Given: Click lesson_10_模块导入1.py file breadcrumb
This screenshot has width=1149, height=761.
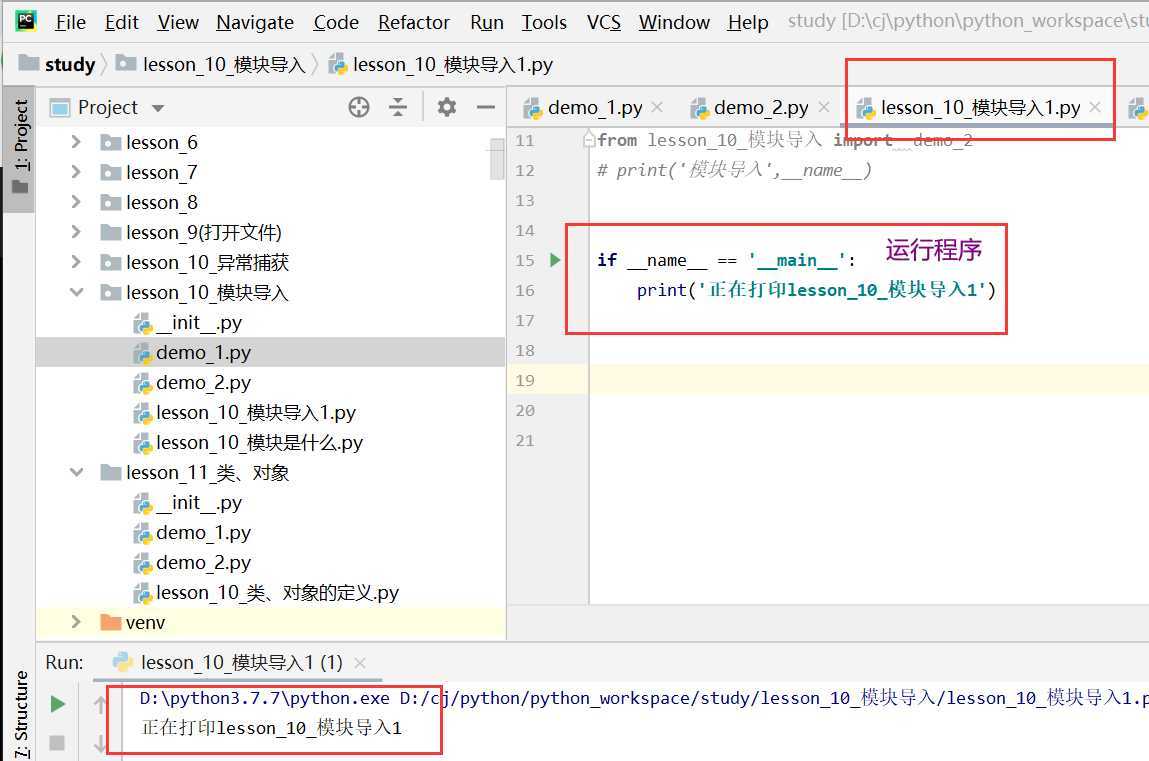Looking at the screenshot, I should click(441, 64).
